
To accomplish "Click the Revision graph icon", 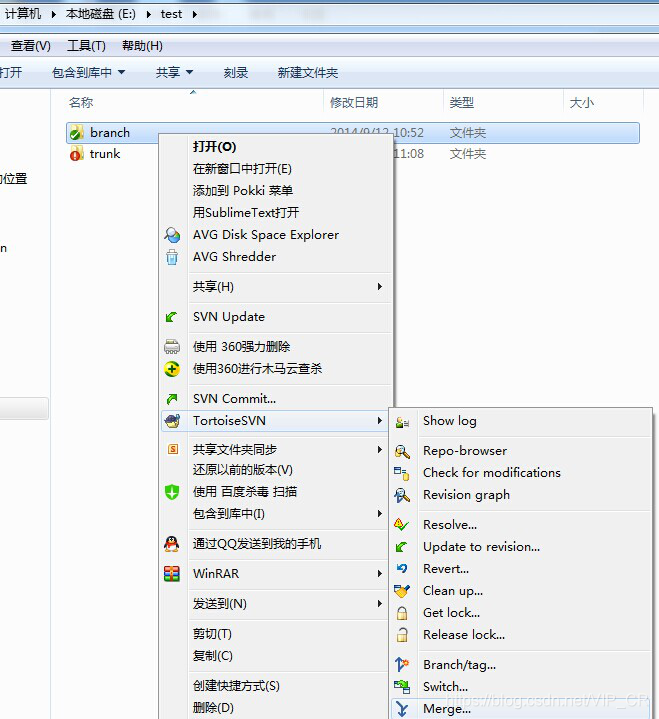I will [402, 495].
